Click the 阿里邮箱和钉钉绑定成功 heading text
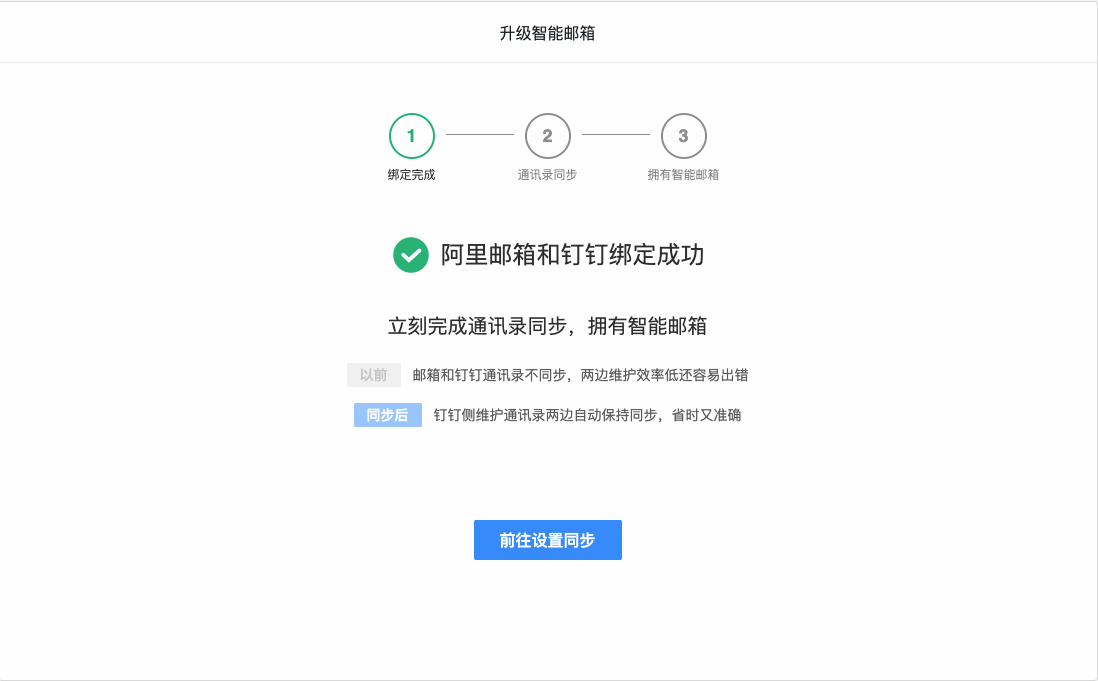Image resolution: width=1098 pixels, height=681 pixels. (572, 255)
